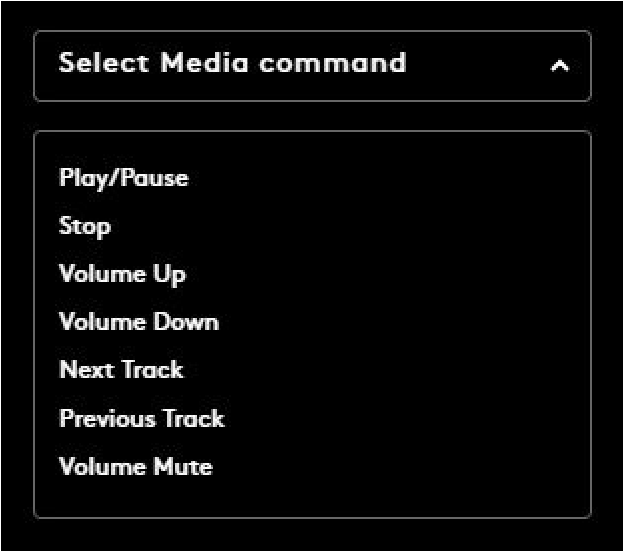Set command to Volume Down
The height and width of the screenshot is (551, 623).
[x=138, y=322]
